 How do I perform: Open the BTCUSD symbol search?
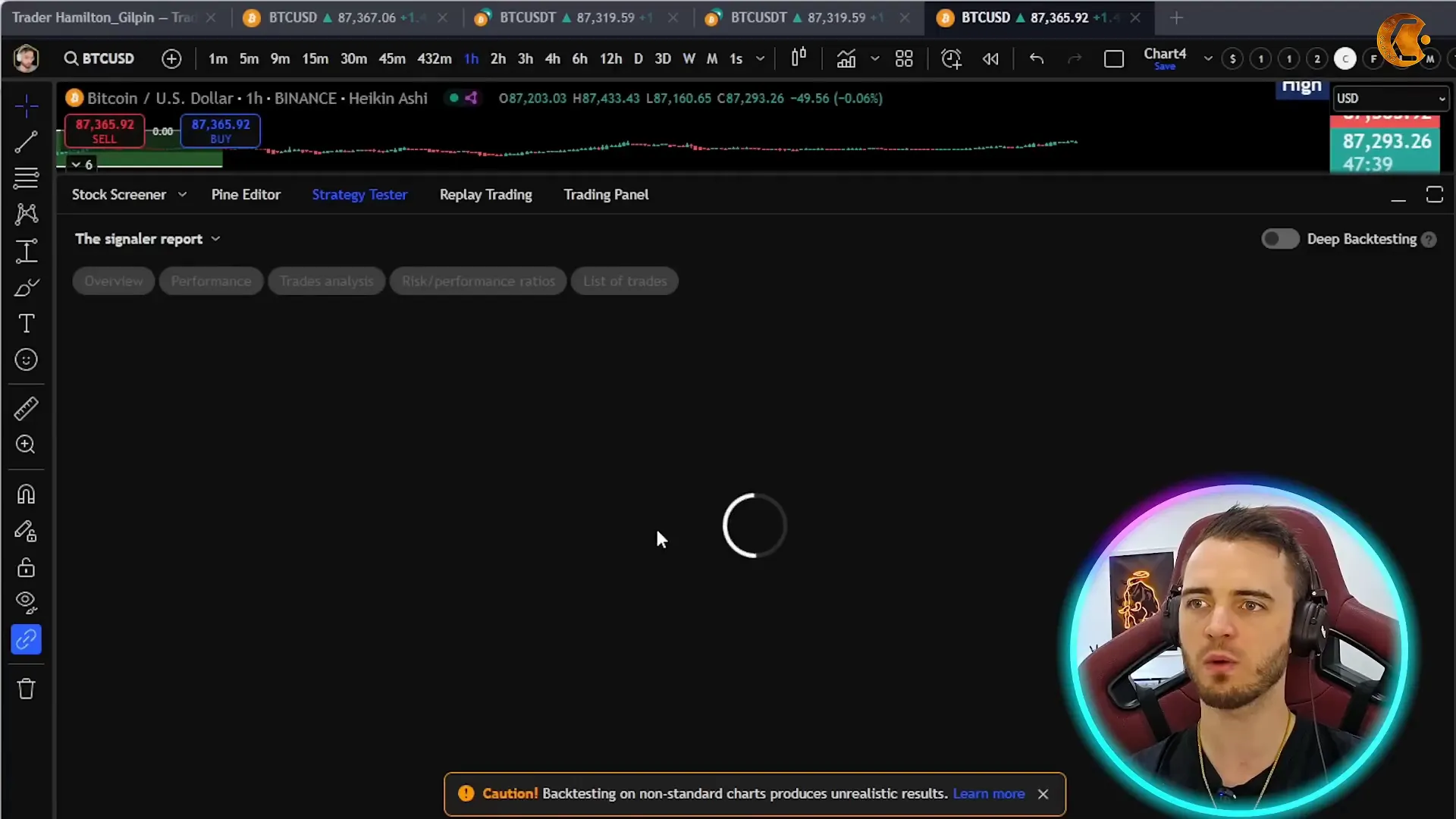[x=99, y=58]
